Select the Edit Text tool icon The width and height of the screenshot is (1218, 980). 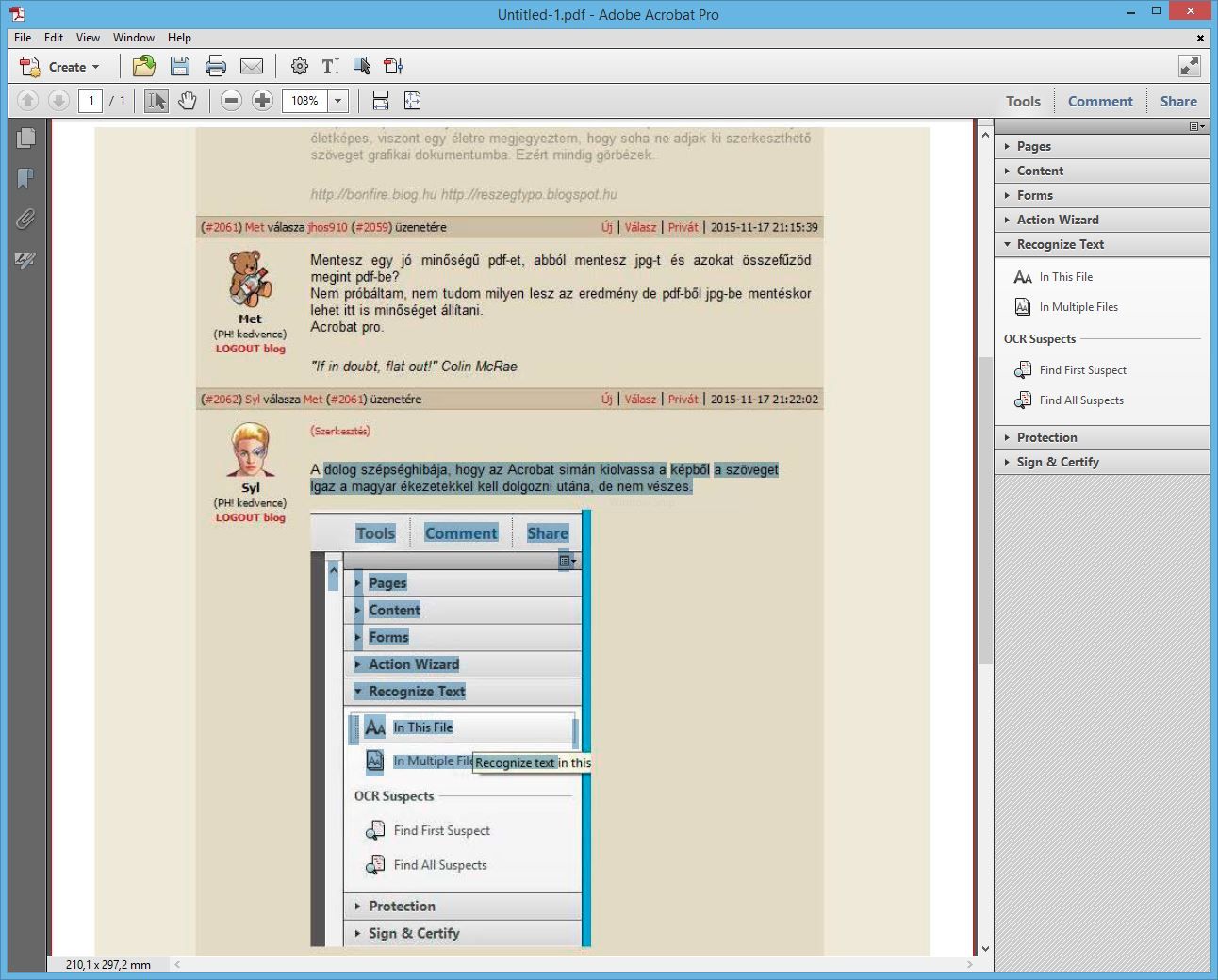point(331,66)
